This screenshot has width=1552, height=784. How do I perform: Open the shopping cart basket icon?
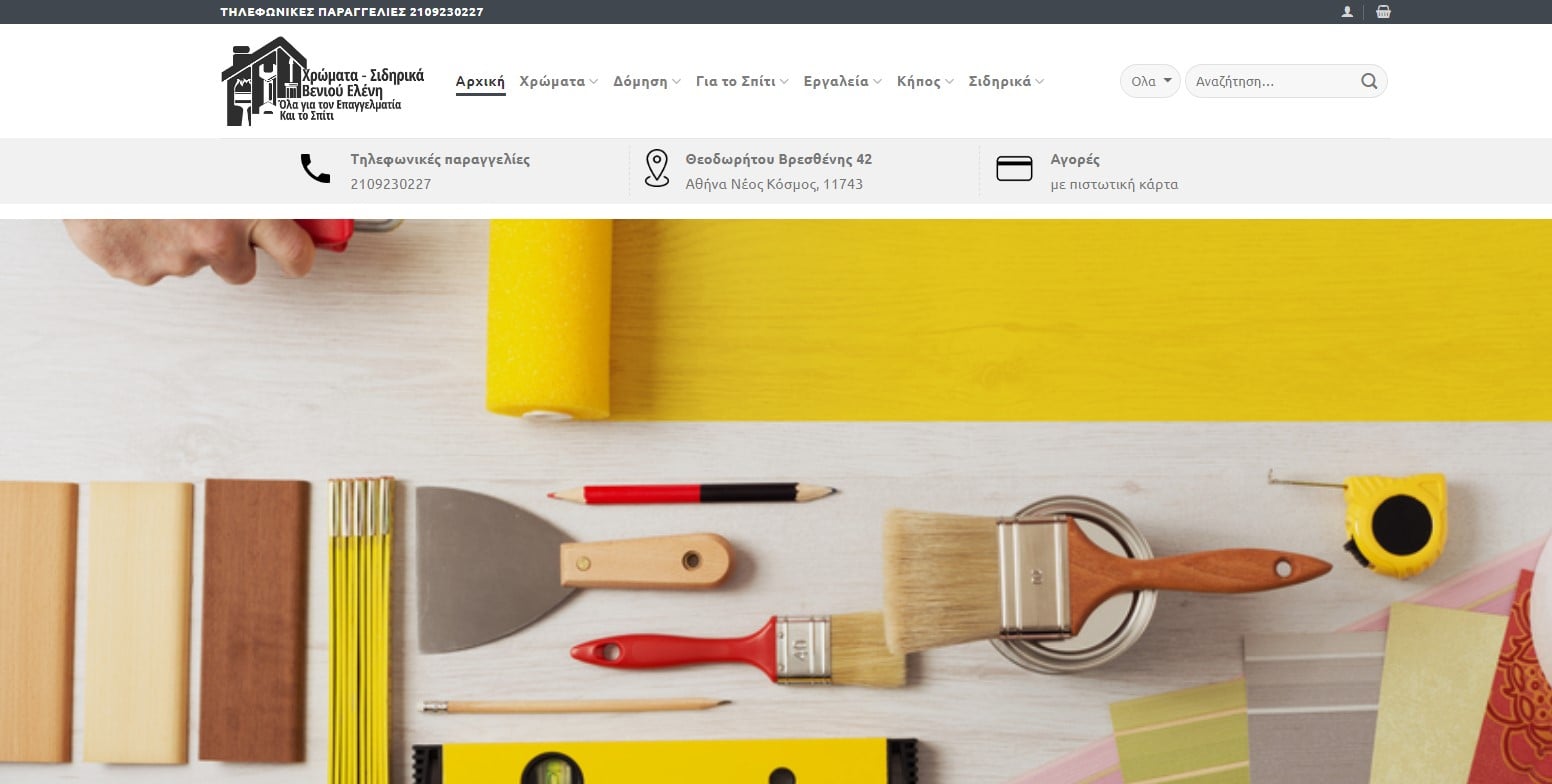[x=1383, y=12]
